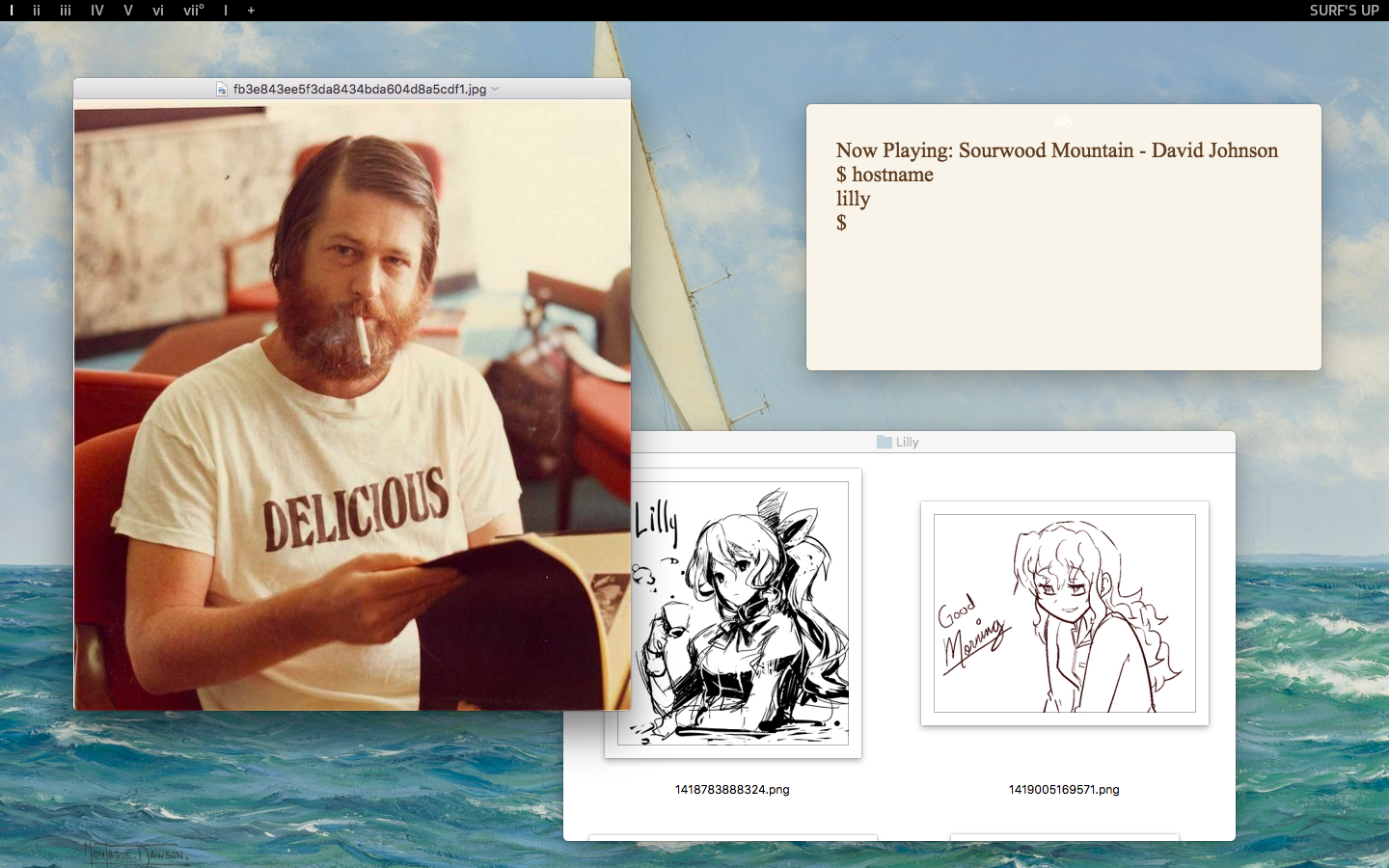Select workspace vii°
Image resolution: width=1389 pixels, height=868 pixels.
(194, 11)
